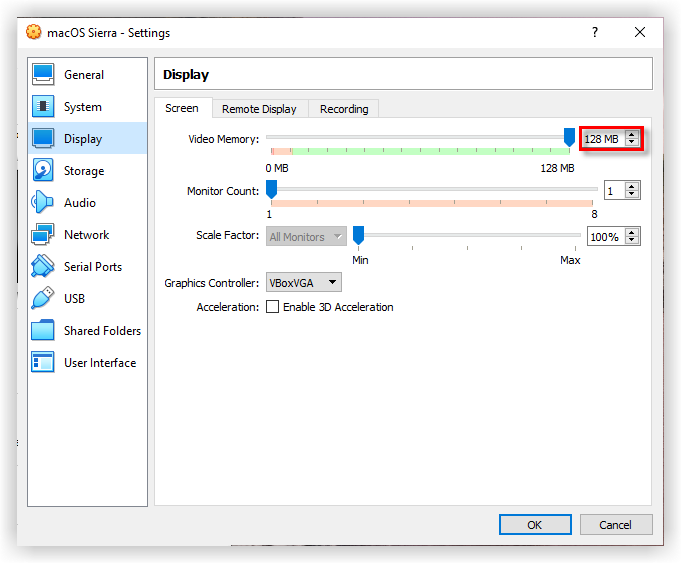Open Serial Ports settings
This screenshot has width=682, height=564.
click(87, 267)
